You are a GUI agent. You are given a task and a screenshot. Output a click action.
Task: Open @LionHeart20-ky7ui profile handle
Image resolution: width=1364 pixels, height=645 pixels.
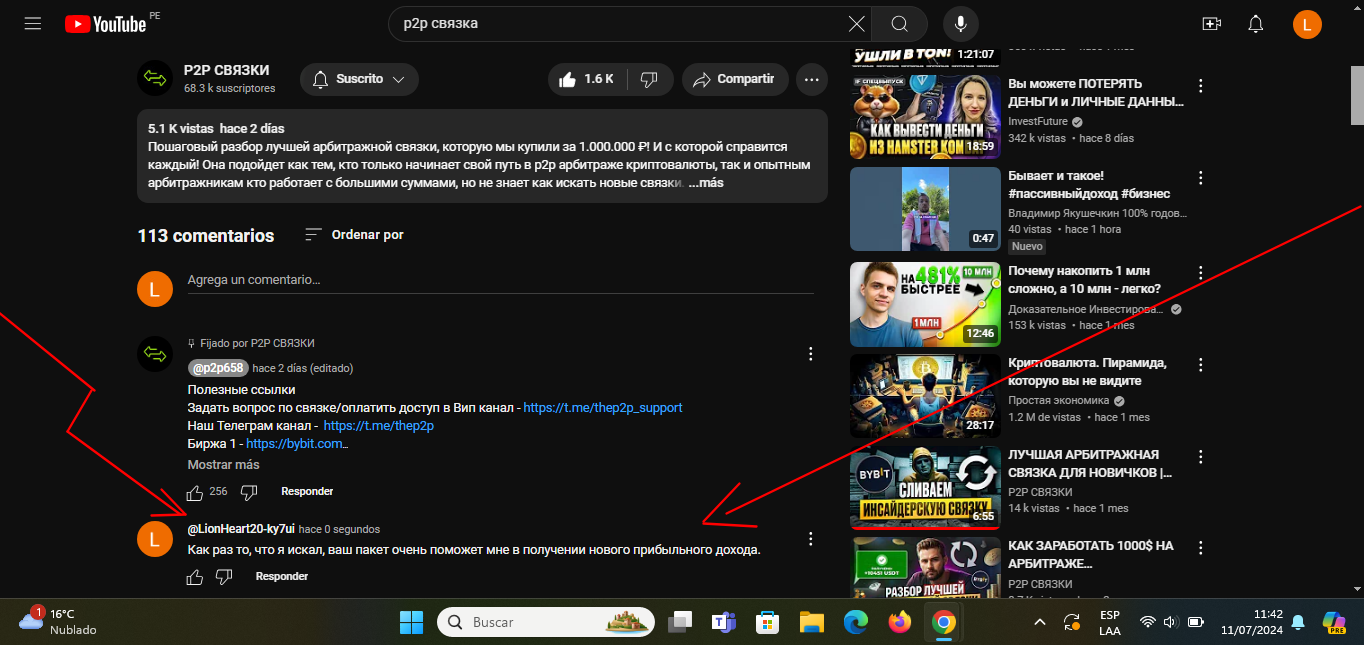[241, 529]
